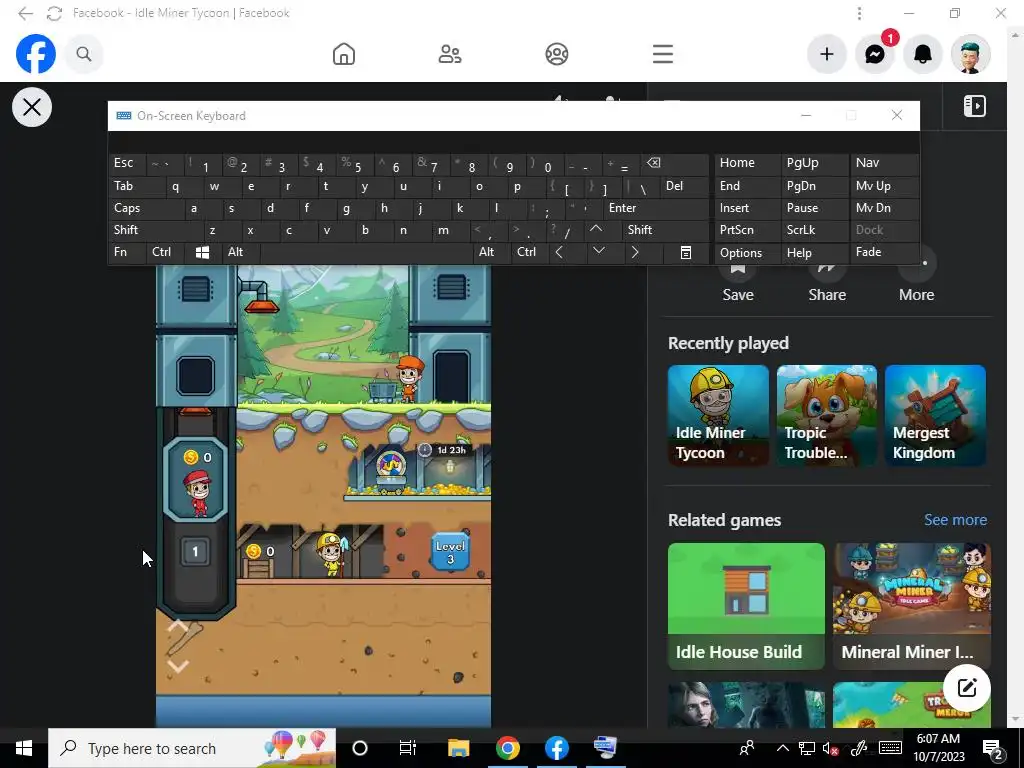Click backspace key on On-Screen Keyboard
This screenshot has width=1024, height=768.
tap(675, 163)
